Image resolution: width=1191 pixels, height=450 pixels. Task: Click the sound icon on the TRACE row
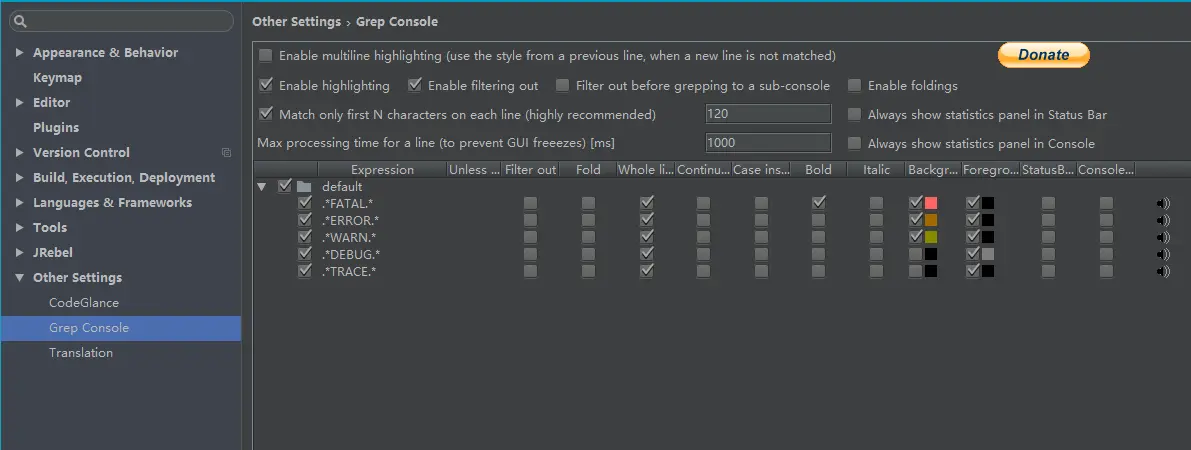tap(1163, 271)
